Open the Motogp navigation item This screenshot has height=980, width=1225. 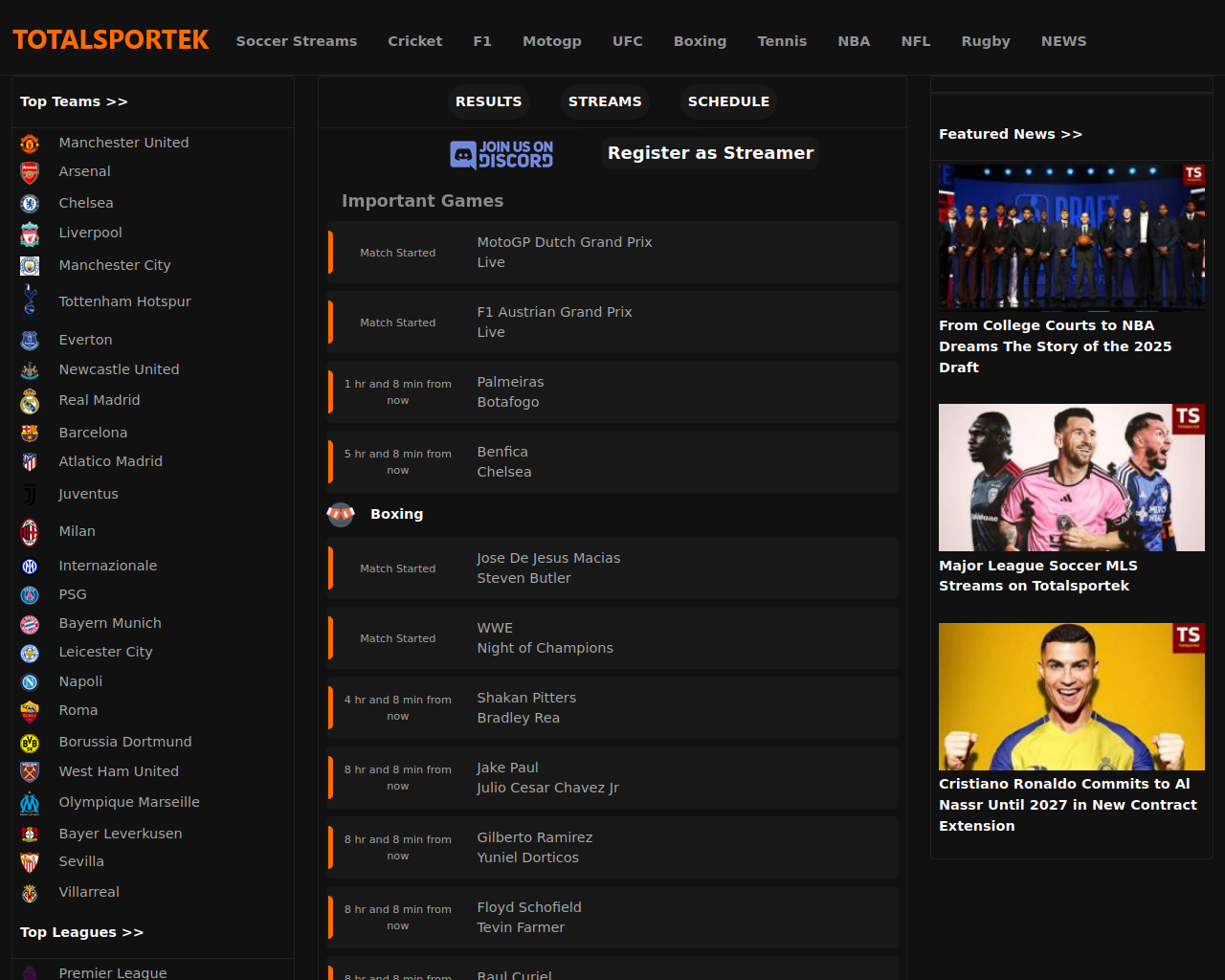552,41
